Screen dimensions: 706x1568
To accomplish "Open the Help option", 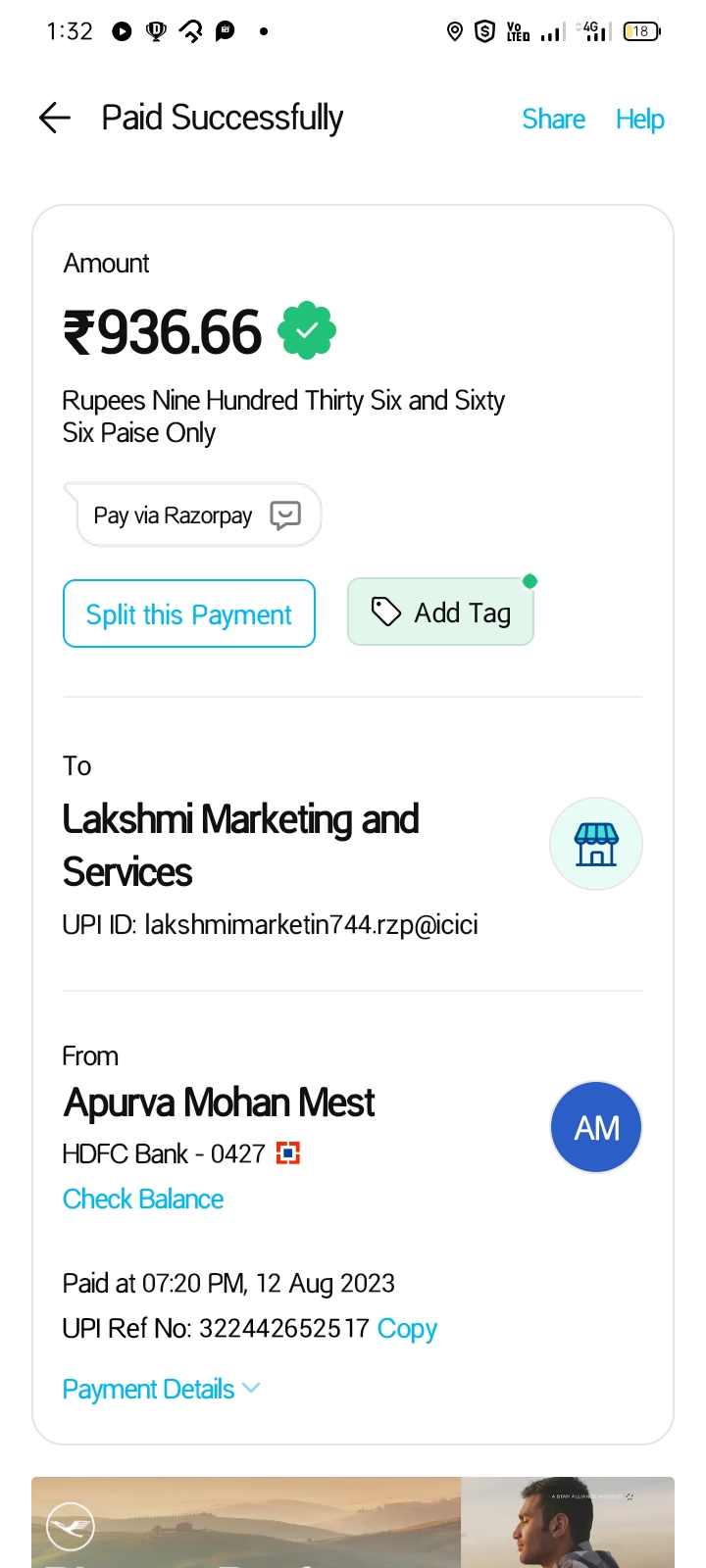I will pyautogui.click(x=639, y=119).
